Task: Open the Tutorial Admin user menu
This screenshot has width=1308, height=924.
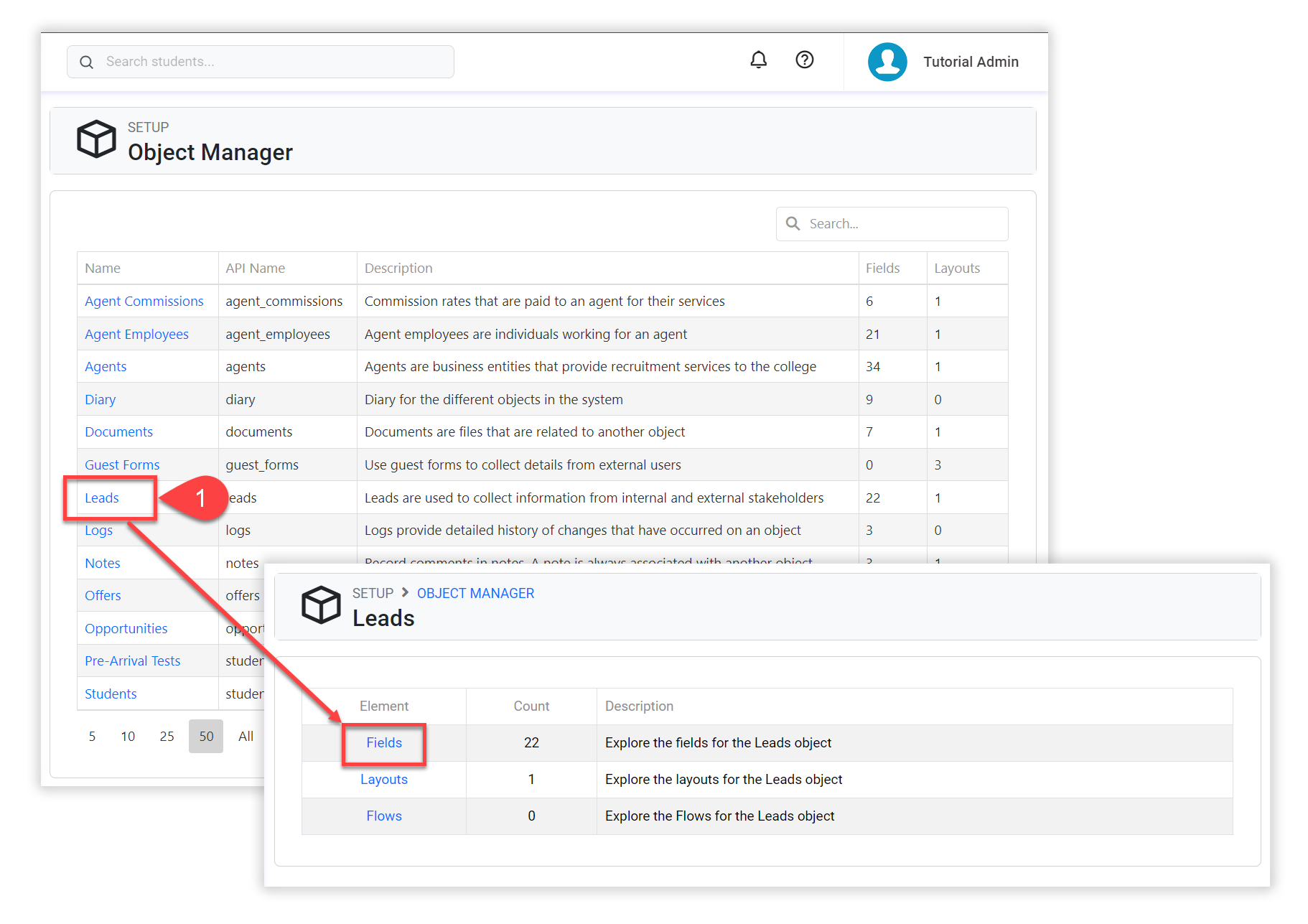Action: (x=970, y=62)
